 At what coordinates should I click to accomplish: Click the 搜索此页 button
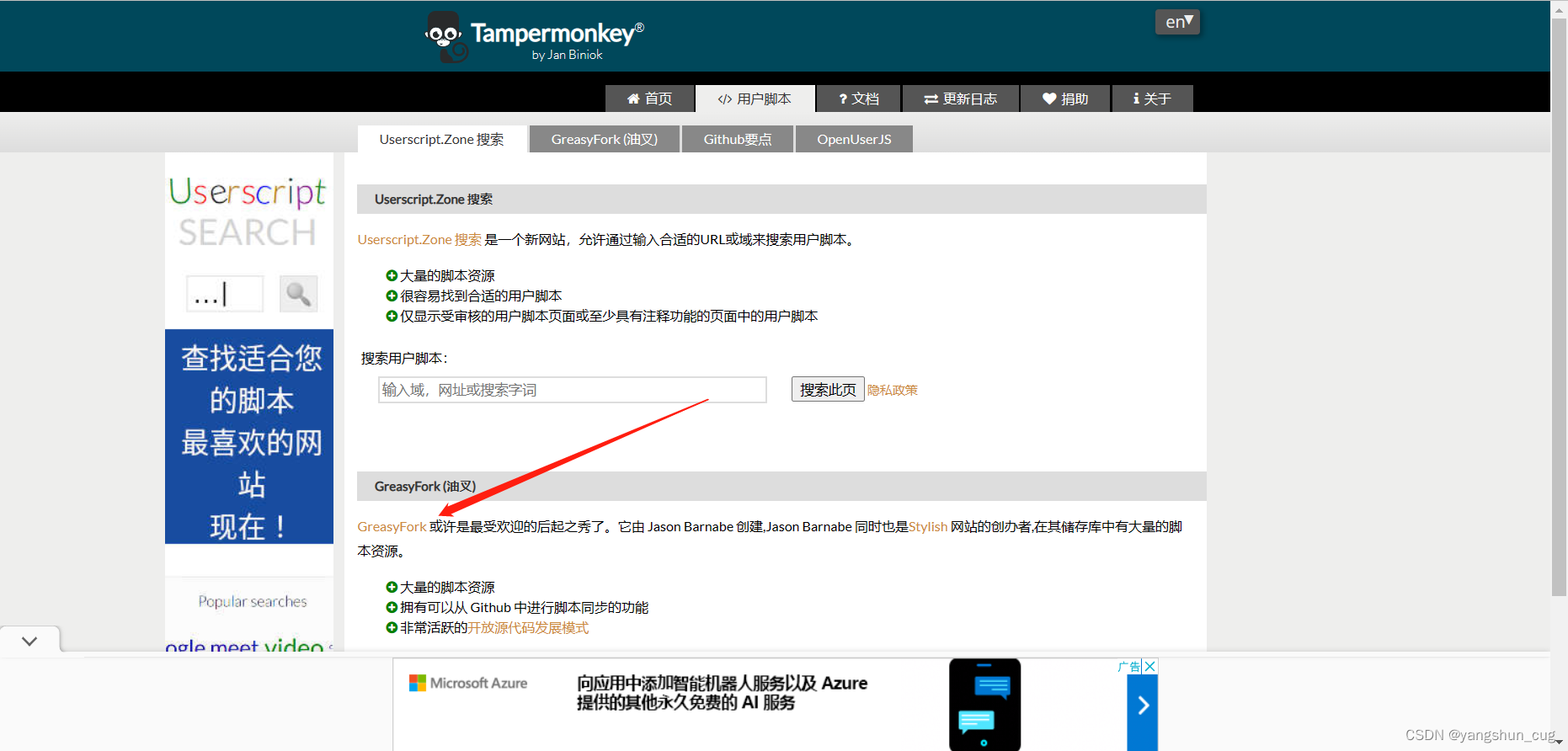[x=828, y=390]
